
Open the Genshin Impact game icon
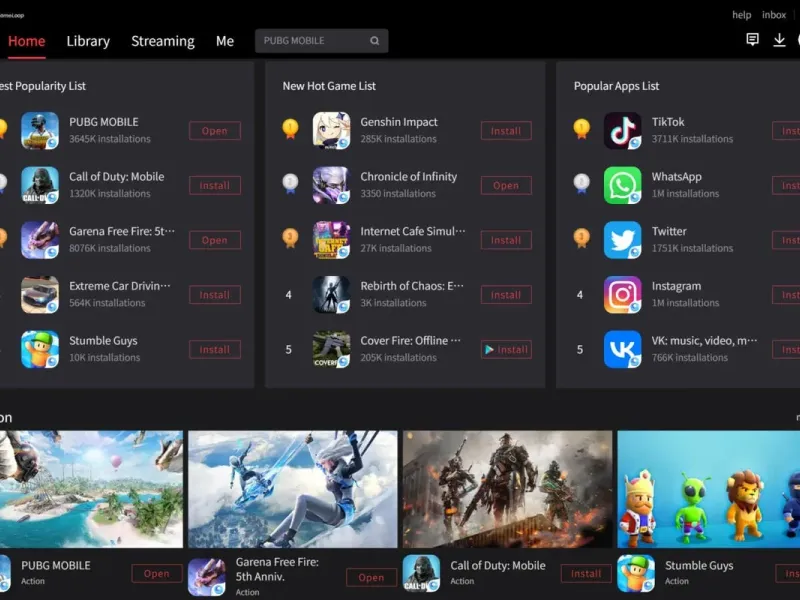(x=331, y=131)
